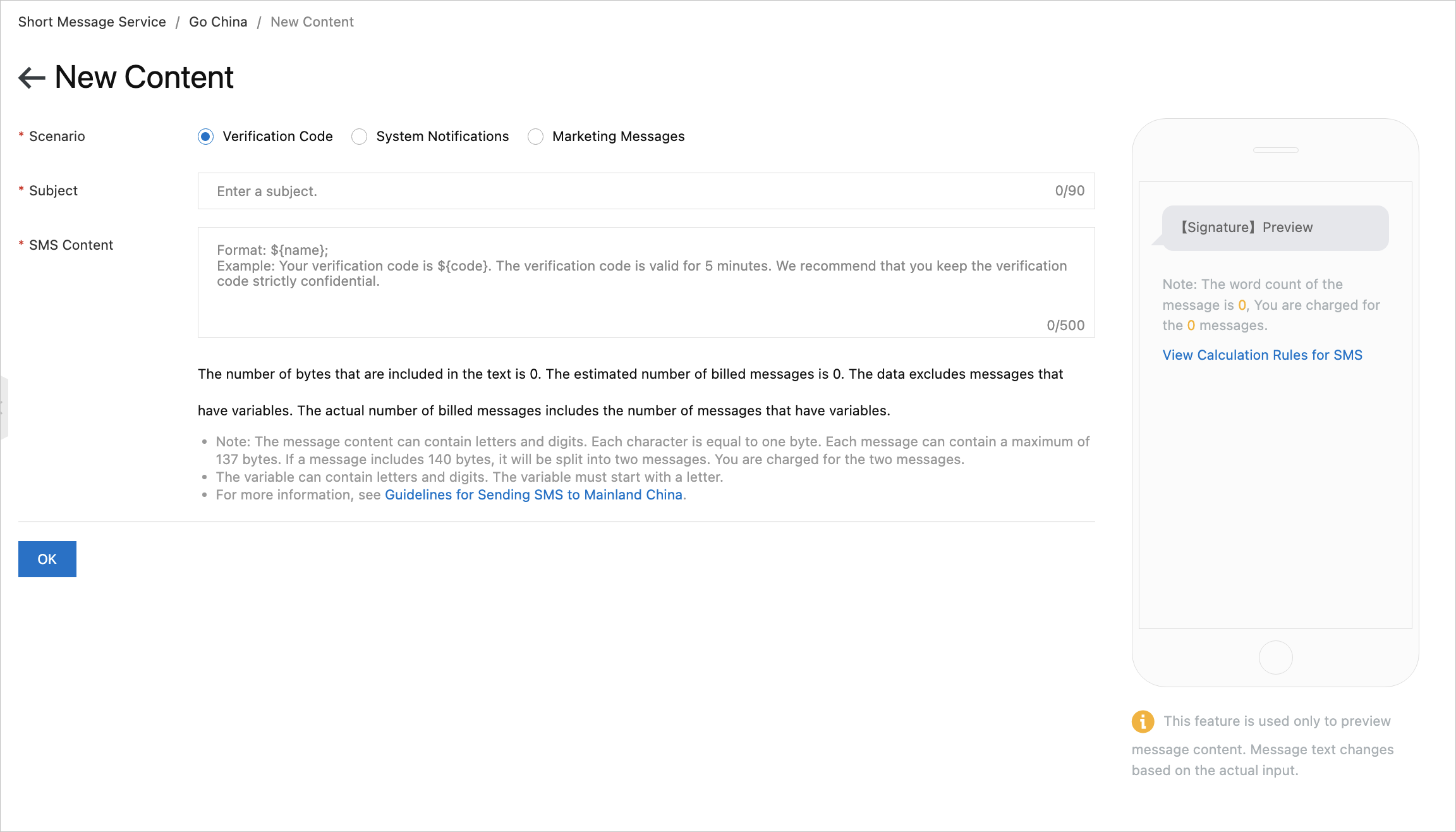Select the Verification Code scenario
This screenshot has height=832, width=1456.
(205, 137)
